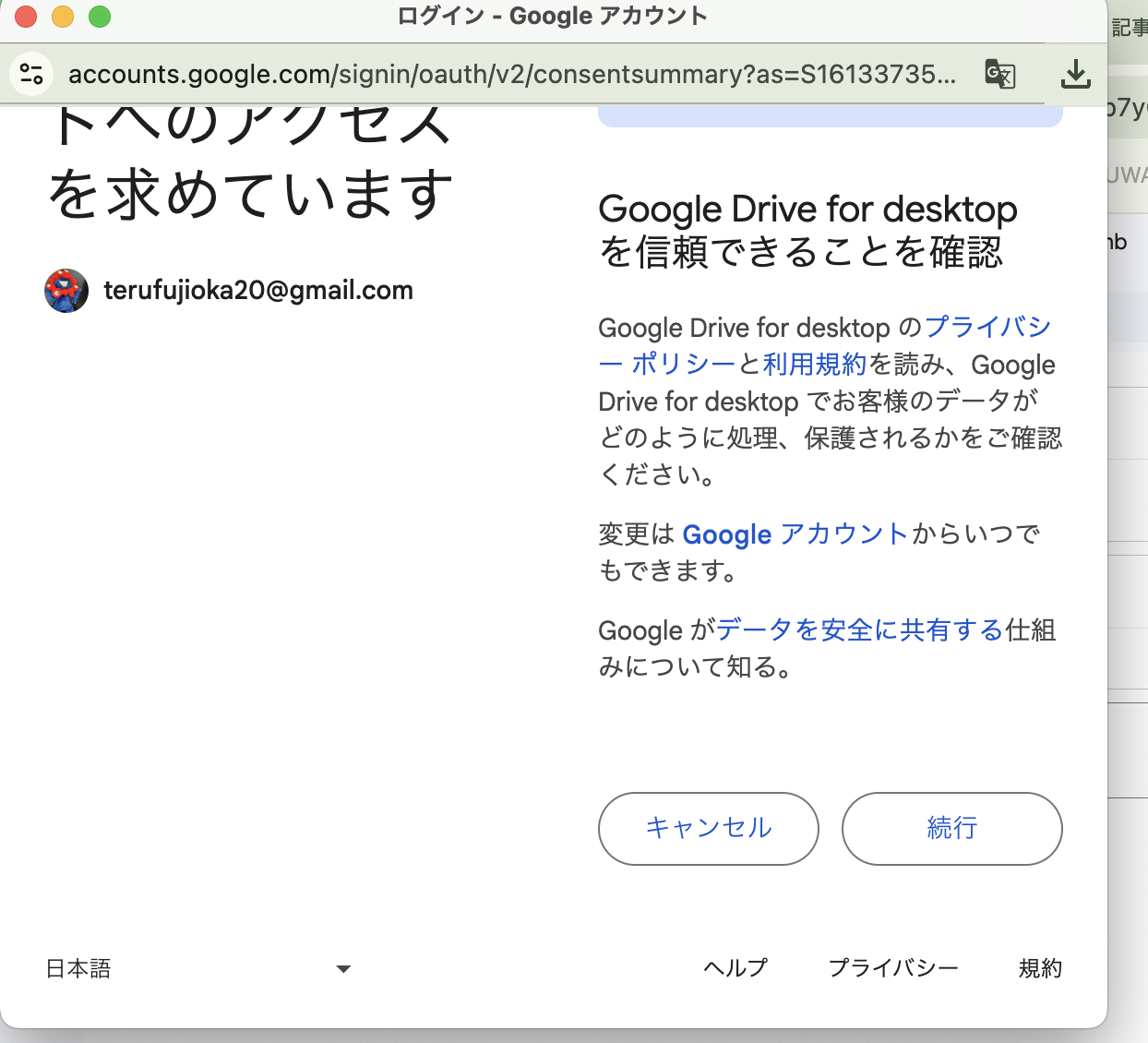Open the 規約 footer link
The width and height of the screenshot is (1148, 1043).
1039,968
